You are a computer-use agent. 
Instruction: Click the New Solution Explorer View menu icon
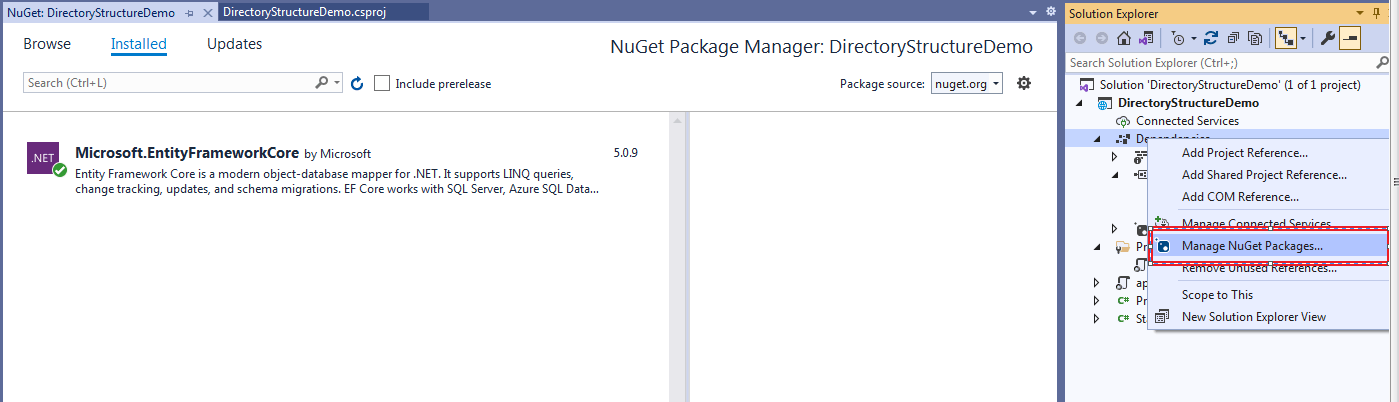(x=1162, y=317)
